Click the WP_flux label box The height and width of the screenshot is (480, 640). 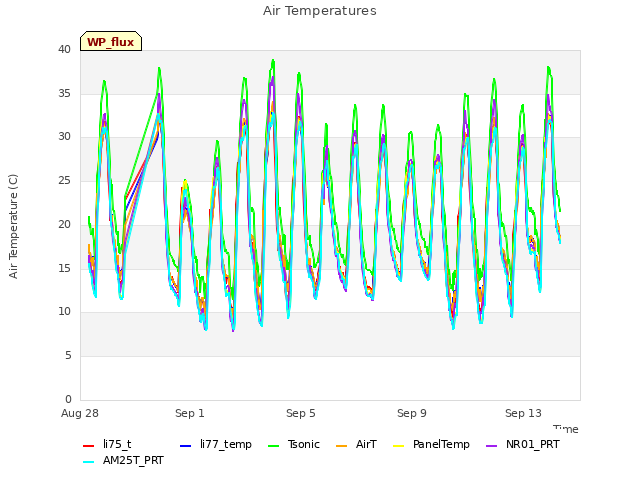tap(111, 41)
